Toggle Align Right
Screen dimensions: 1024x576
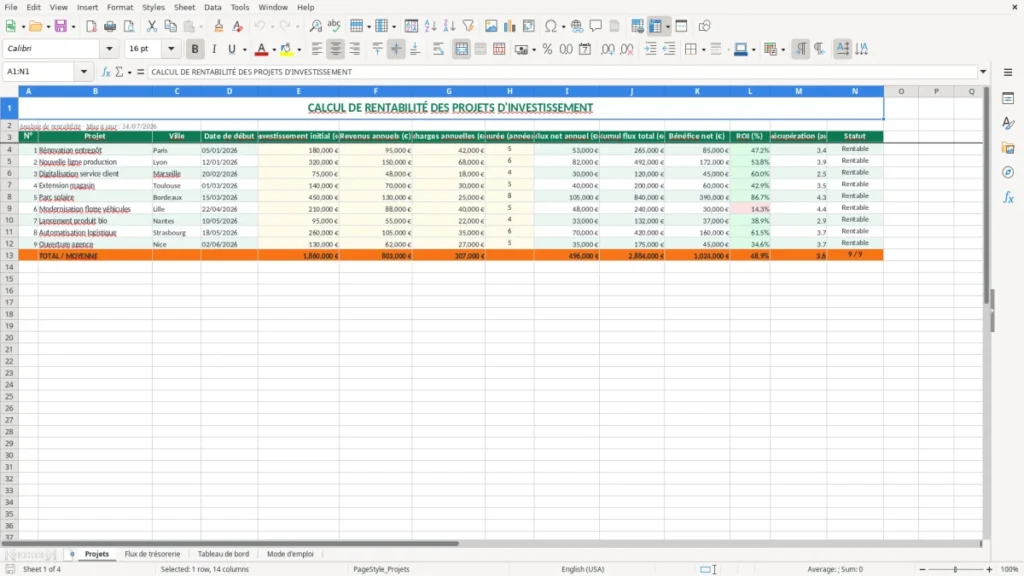pos(355,49)
